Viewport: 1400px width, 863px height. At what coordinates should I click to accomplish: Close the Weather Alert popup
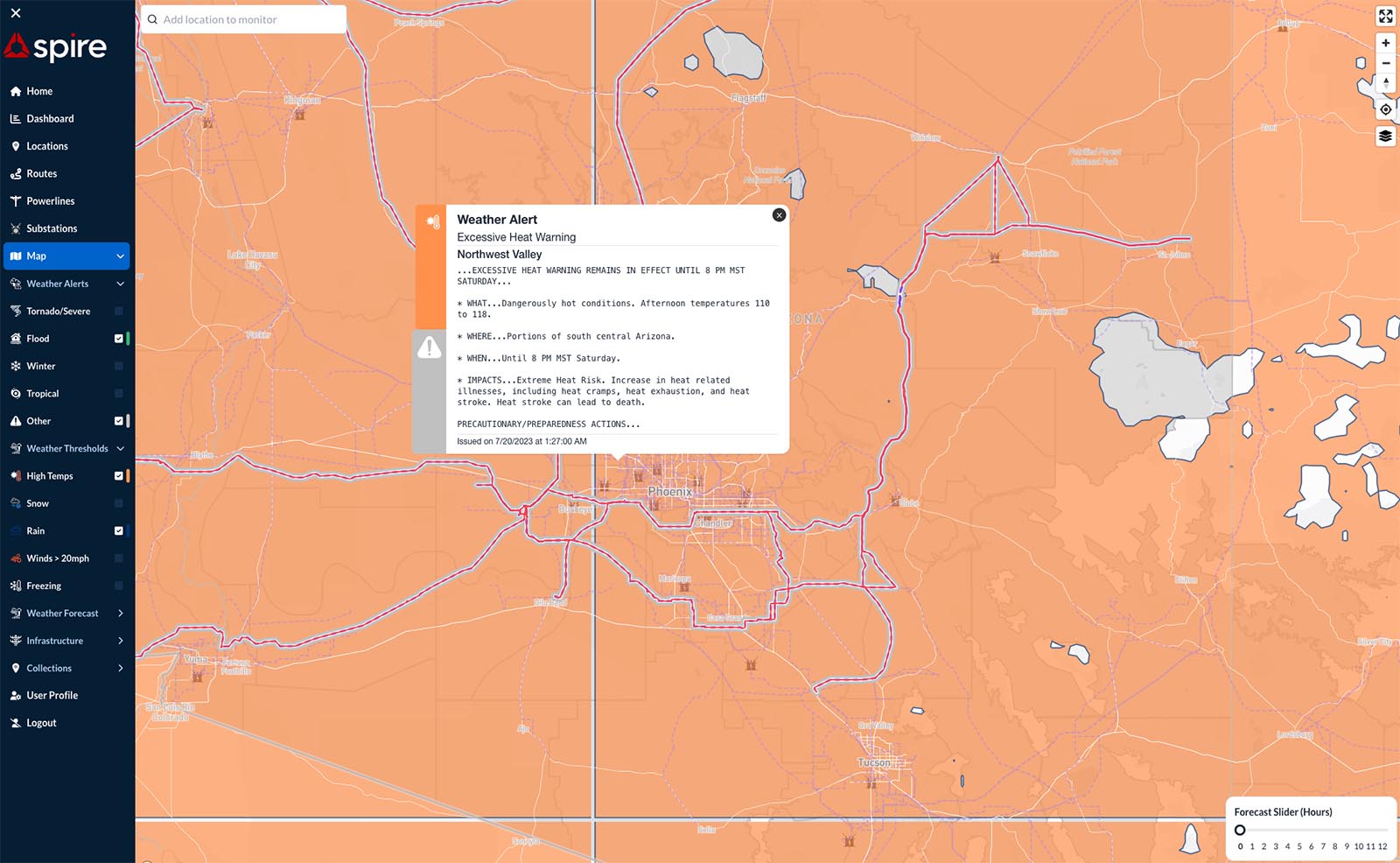tap(779, 215)
